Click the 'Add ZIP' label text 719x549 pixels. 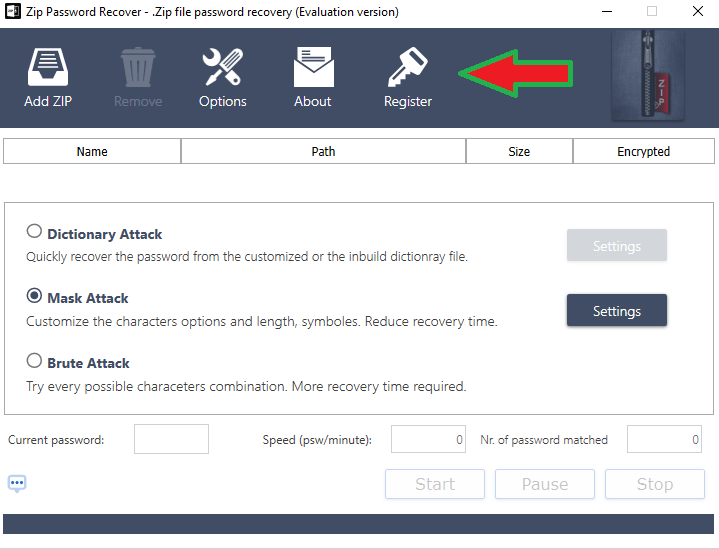[x=48, y=101]
